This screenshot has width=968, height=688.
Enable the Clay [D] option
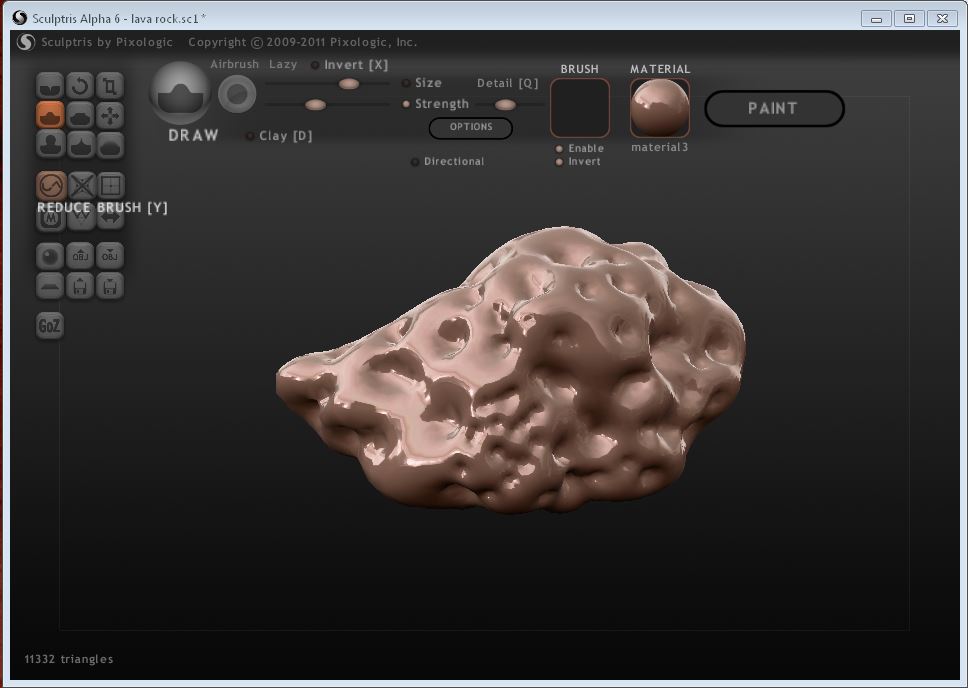250,136
